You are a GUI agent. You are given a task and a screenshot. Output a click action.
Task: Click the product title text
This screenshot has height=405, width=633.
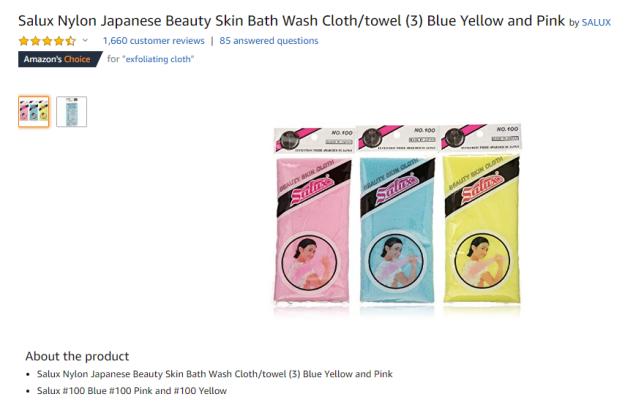291,21
